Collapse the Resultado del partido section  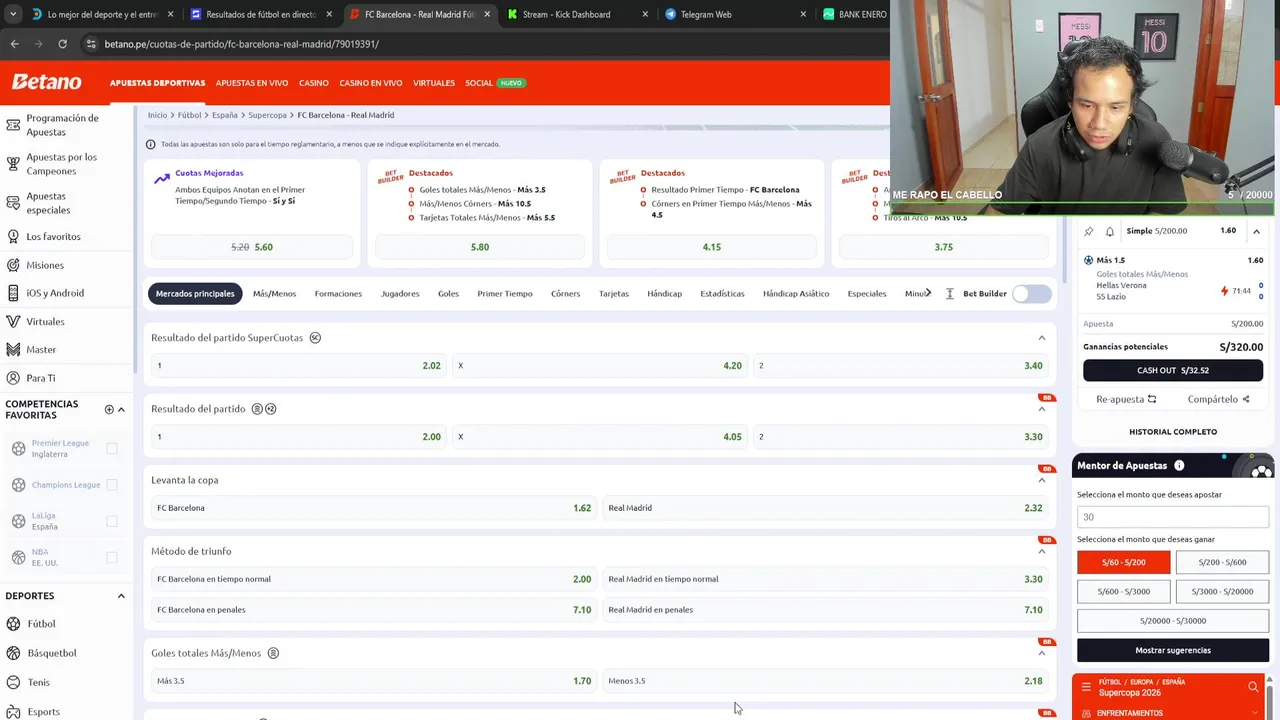click(x=1041, y=409)
